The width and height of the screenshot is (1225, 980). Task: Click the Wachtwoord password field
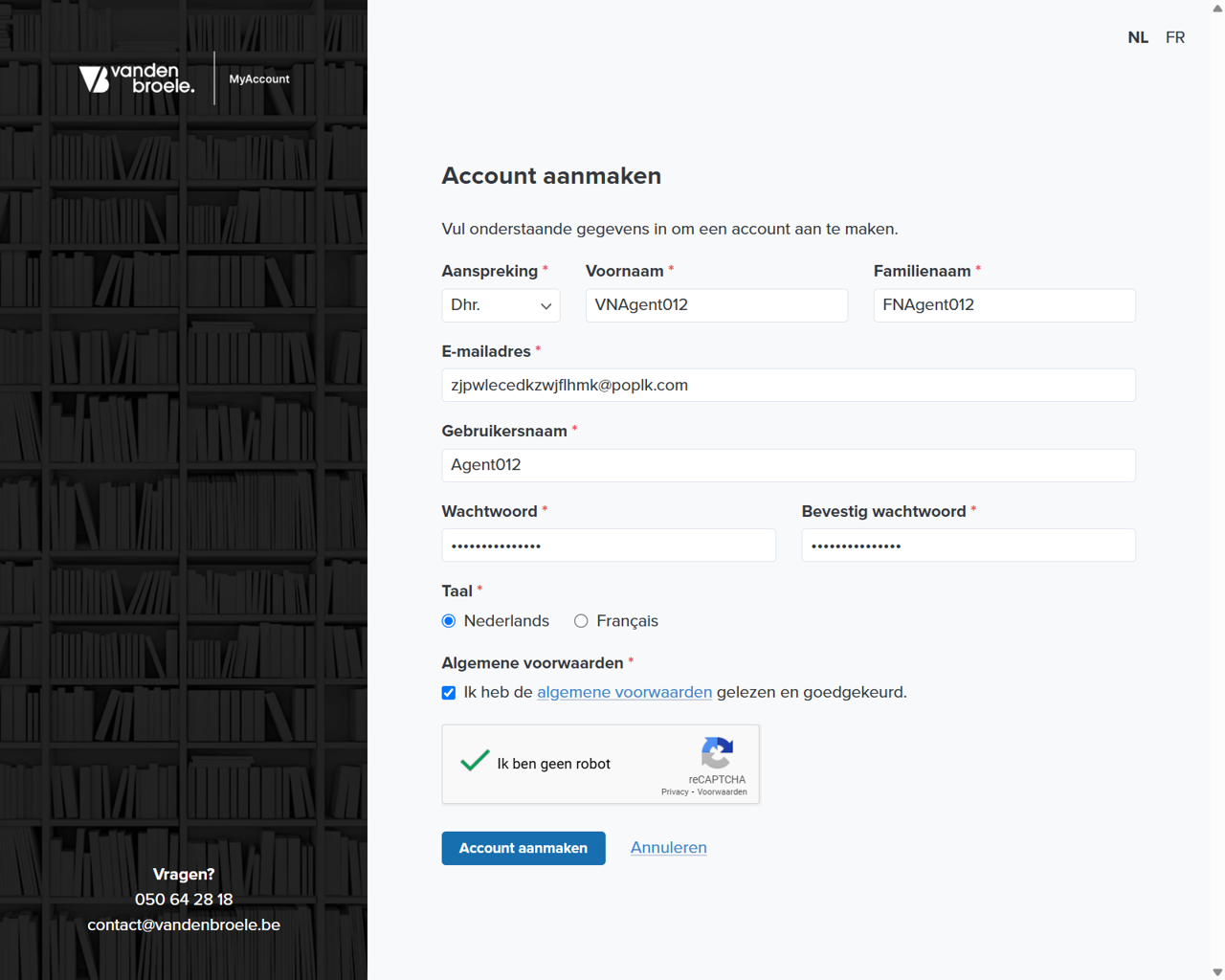(609, 546)
